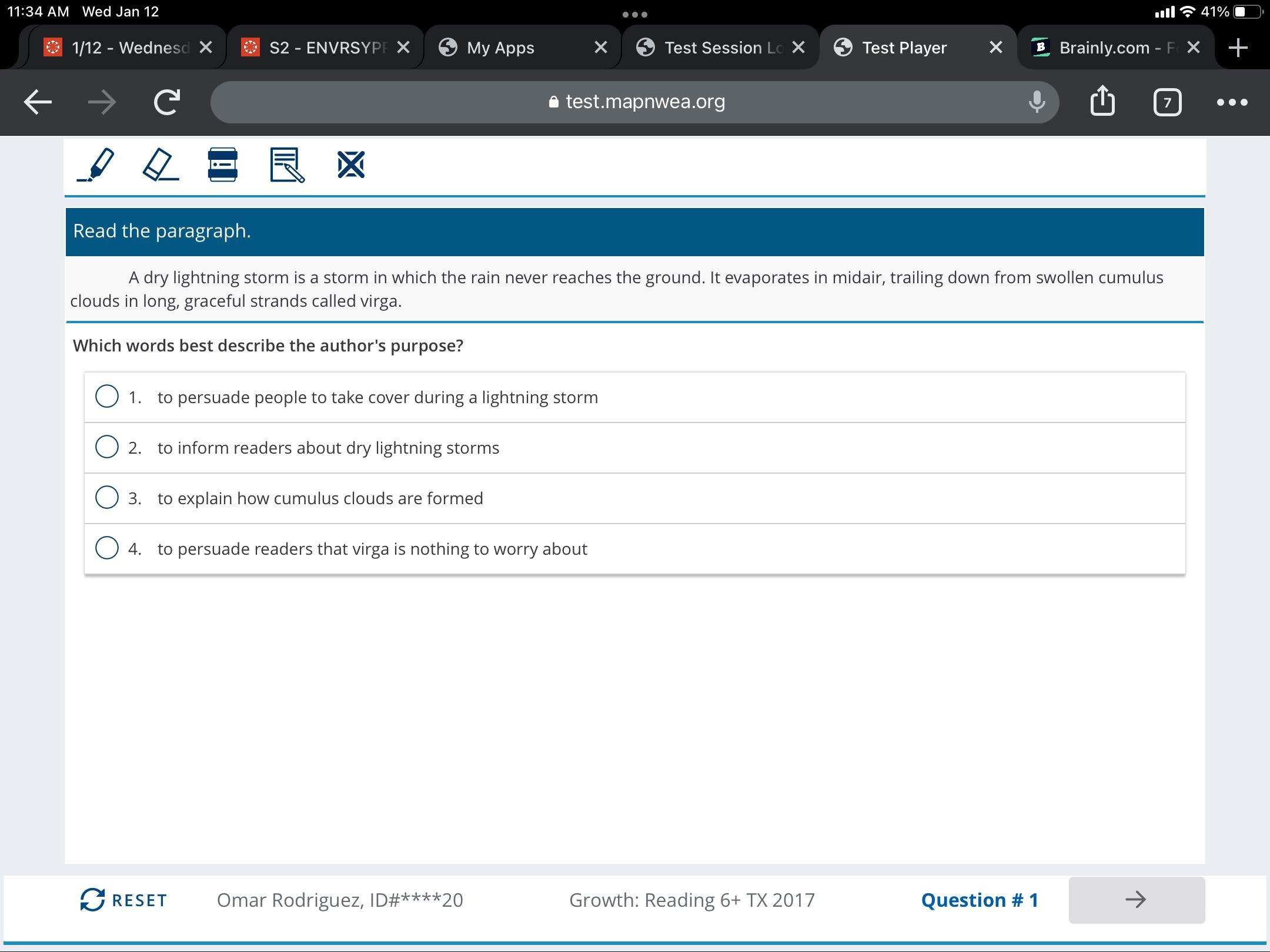
Task: Open the tab switcher showing 7
Action: point(1167,103)
